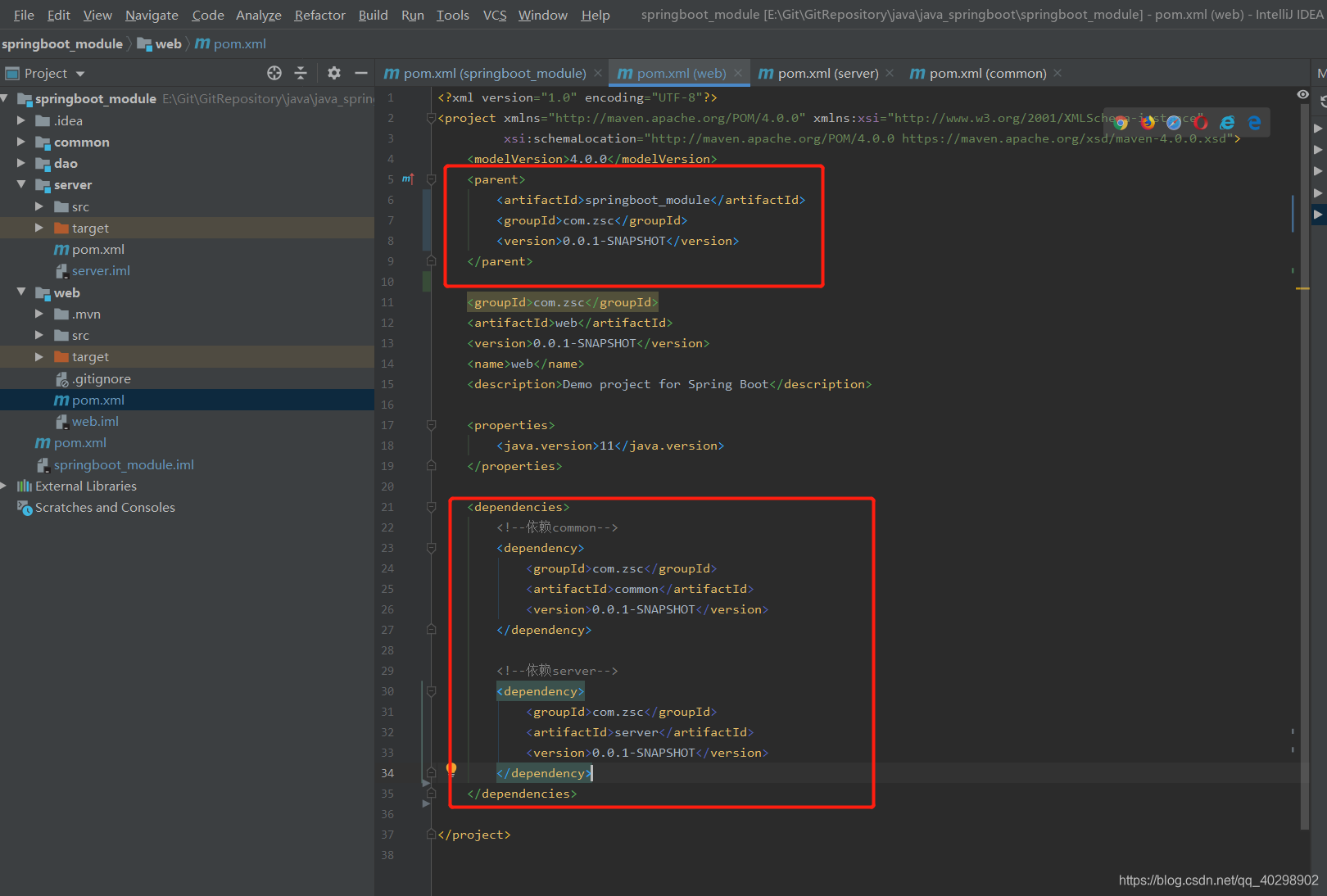Select .gitignore file in web module
The height and width of the screenshot is (896, 1327).
[x=102, y=378]
